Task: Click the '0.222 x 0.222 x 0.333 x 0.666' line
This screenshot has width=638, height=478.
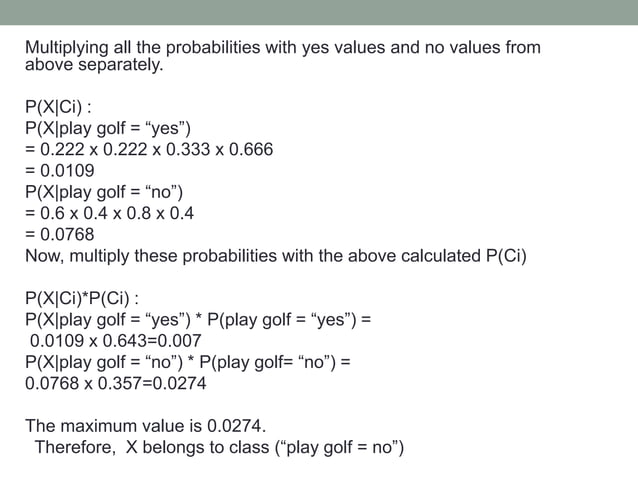Action: coord(149,149)
